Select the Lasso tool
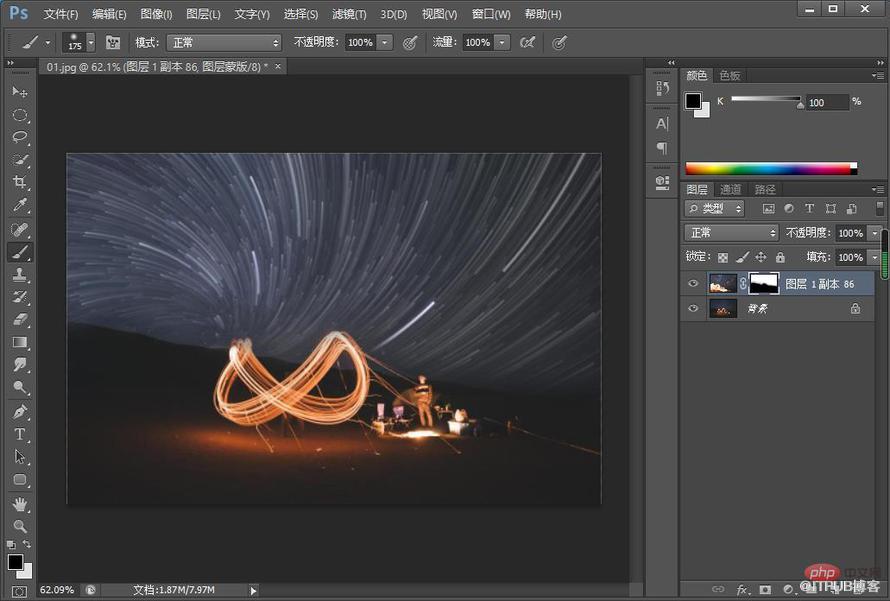The height and width of the screenshot is (601, 890). point(20,137)
